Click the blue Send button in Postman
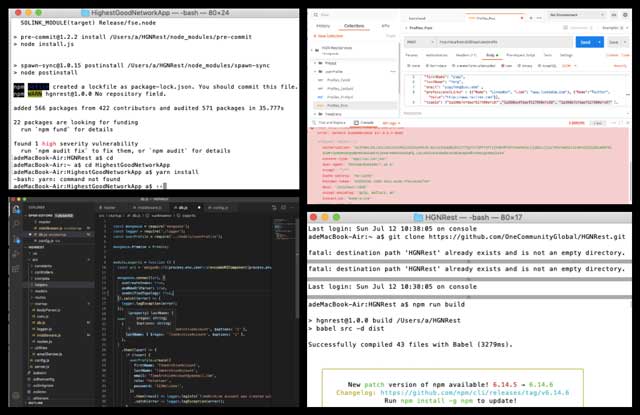This screenshot has width=640, height=415. [x=586, y=42]
